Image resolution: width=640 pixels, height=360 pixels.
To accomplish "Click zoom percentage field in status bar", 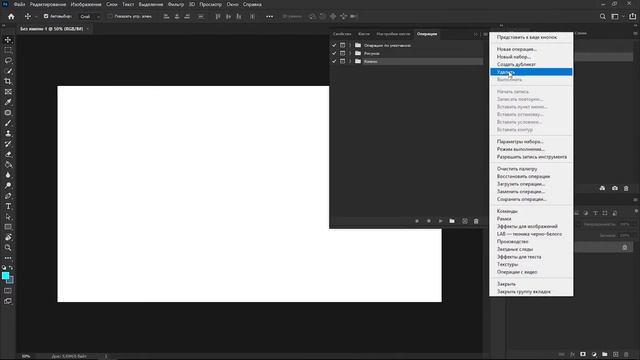I will pos(26,356).
